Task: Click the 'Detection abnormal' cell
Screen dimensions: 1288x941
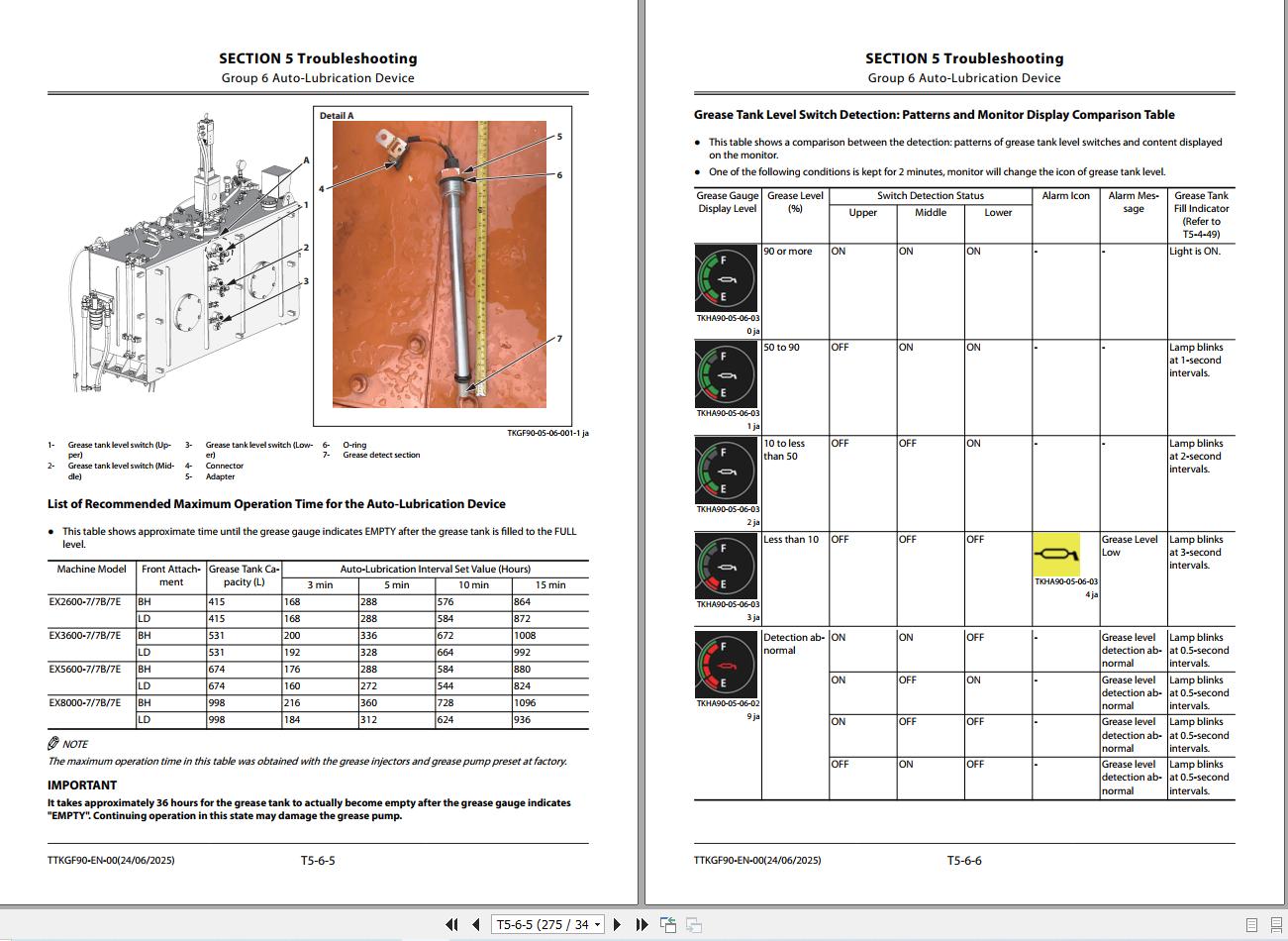Action: 794,644
